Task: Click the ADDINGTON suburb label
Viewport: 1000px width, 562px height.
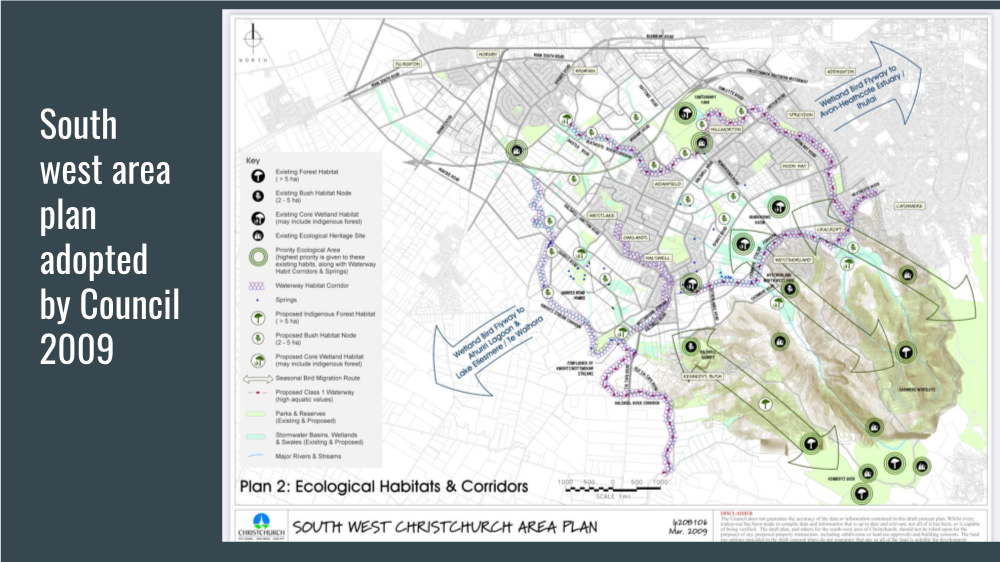Action: (840, 72)
